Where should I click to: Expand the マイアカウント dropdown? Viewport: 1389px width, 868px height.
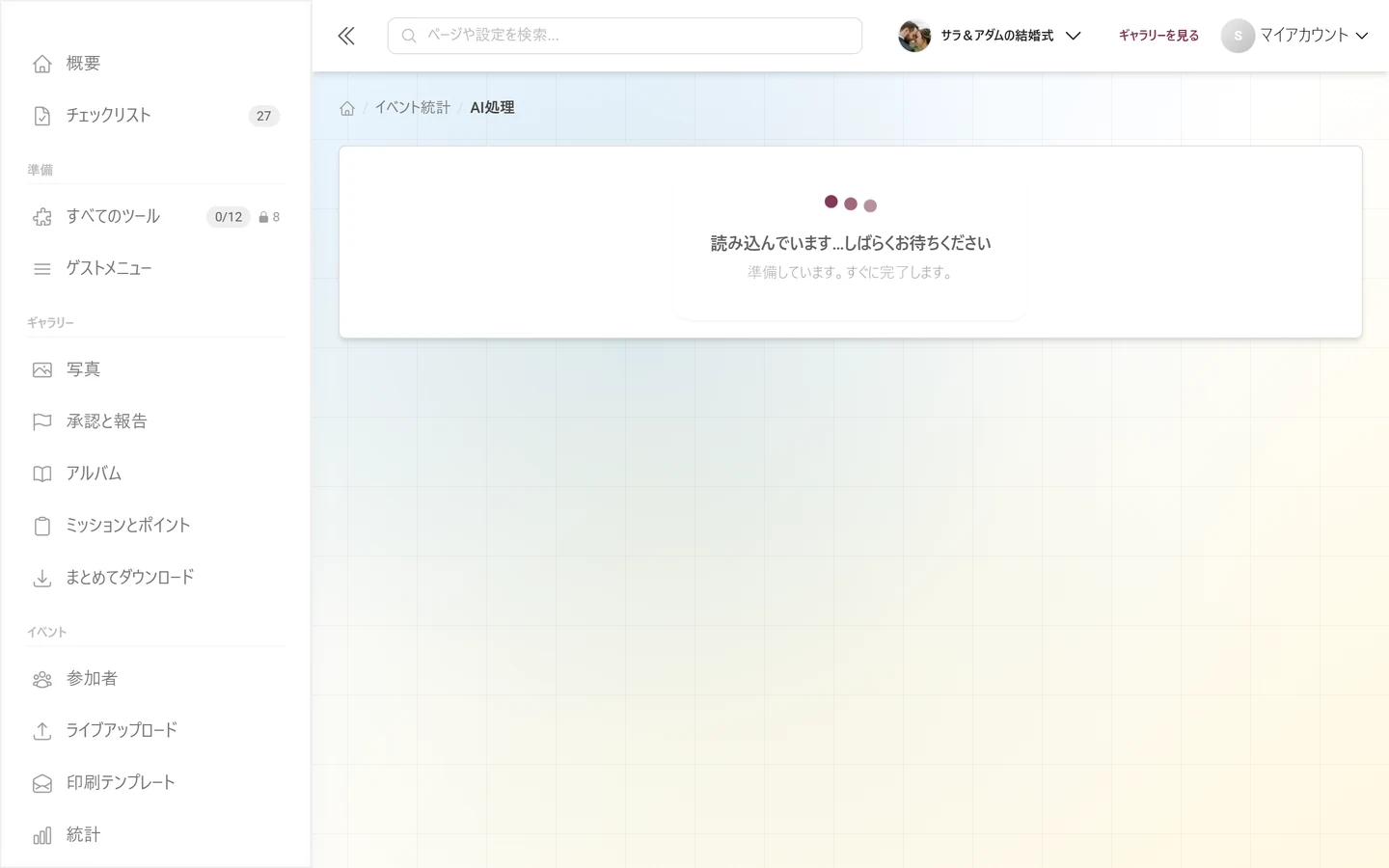(1295, 36)
